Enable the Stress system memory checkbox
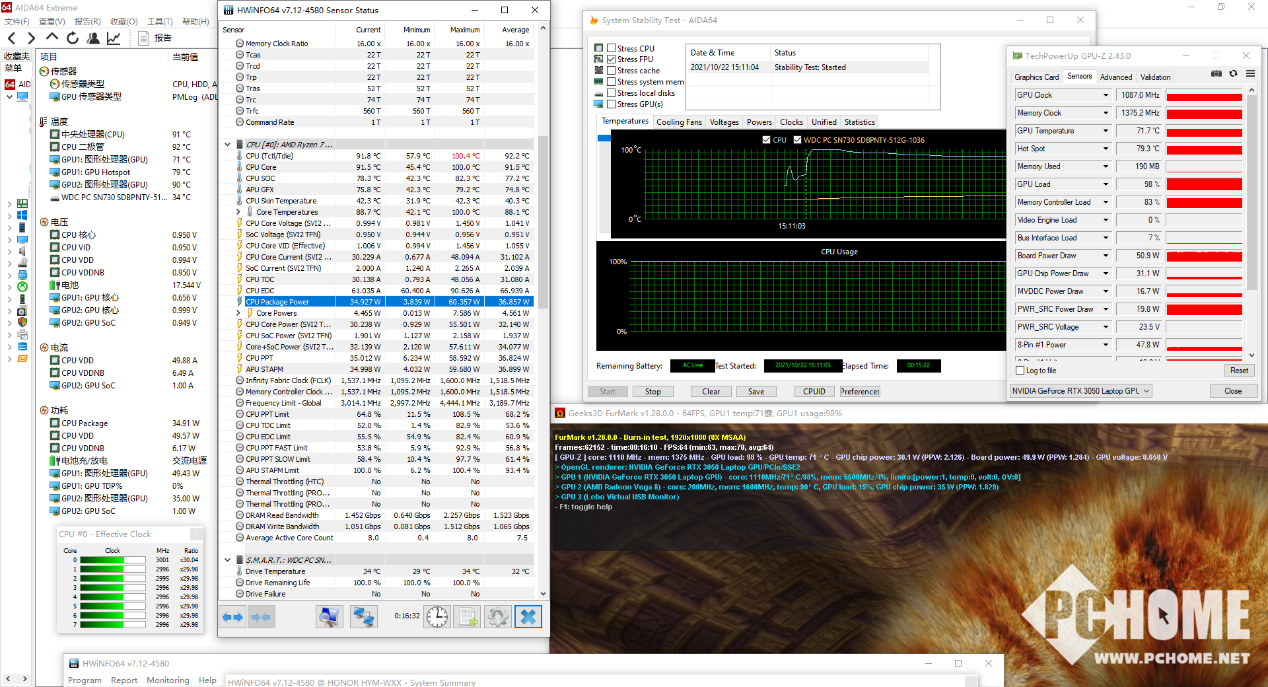The image size is (1268, 687). point(612,82)
